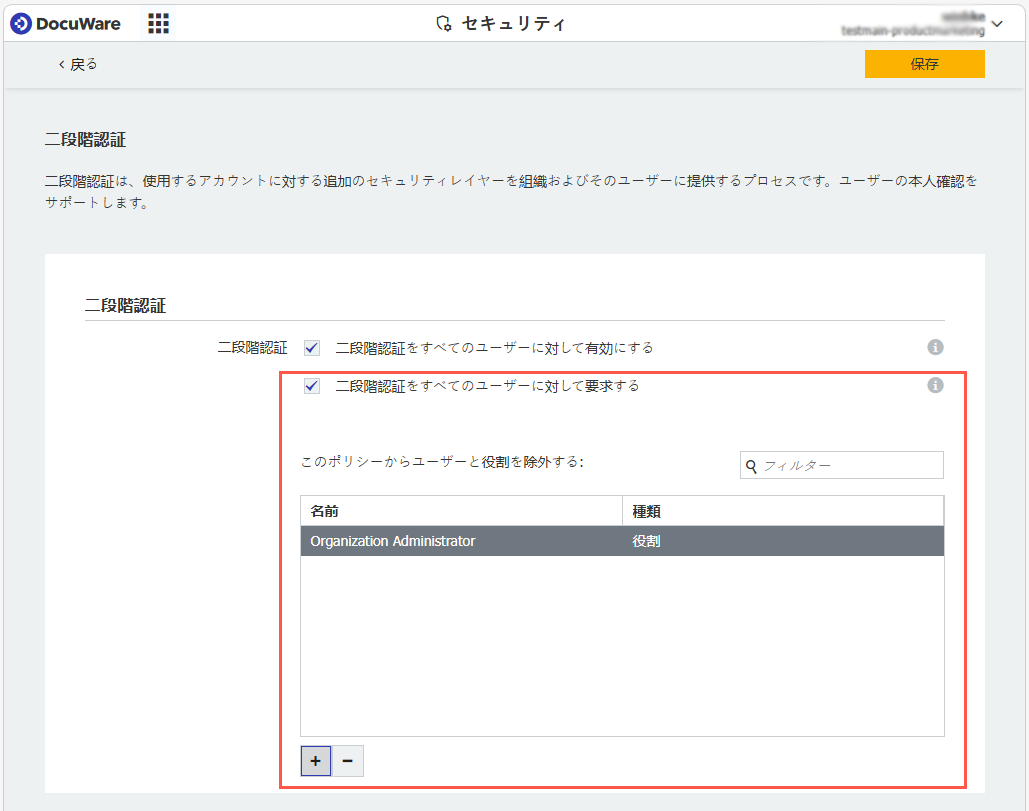Open the app grid launcher menu
Image resolution: width=1029 pixels, height=811 pixels.
coord(158,24)
